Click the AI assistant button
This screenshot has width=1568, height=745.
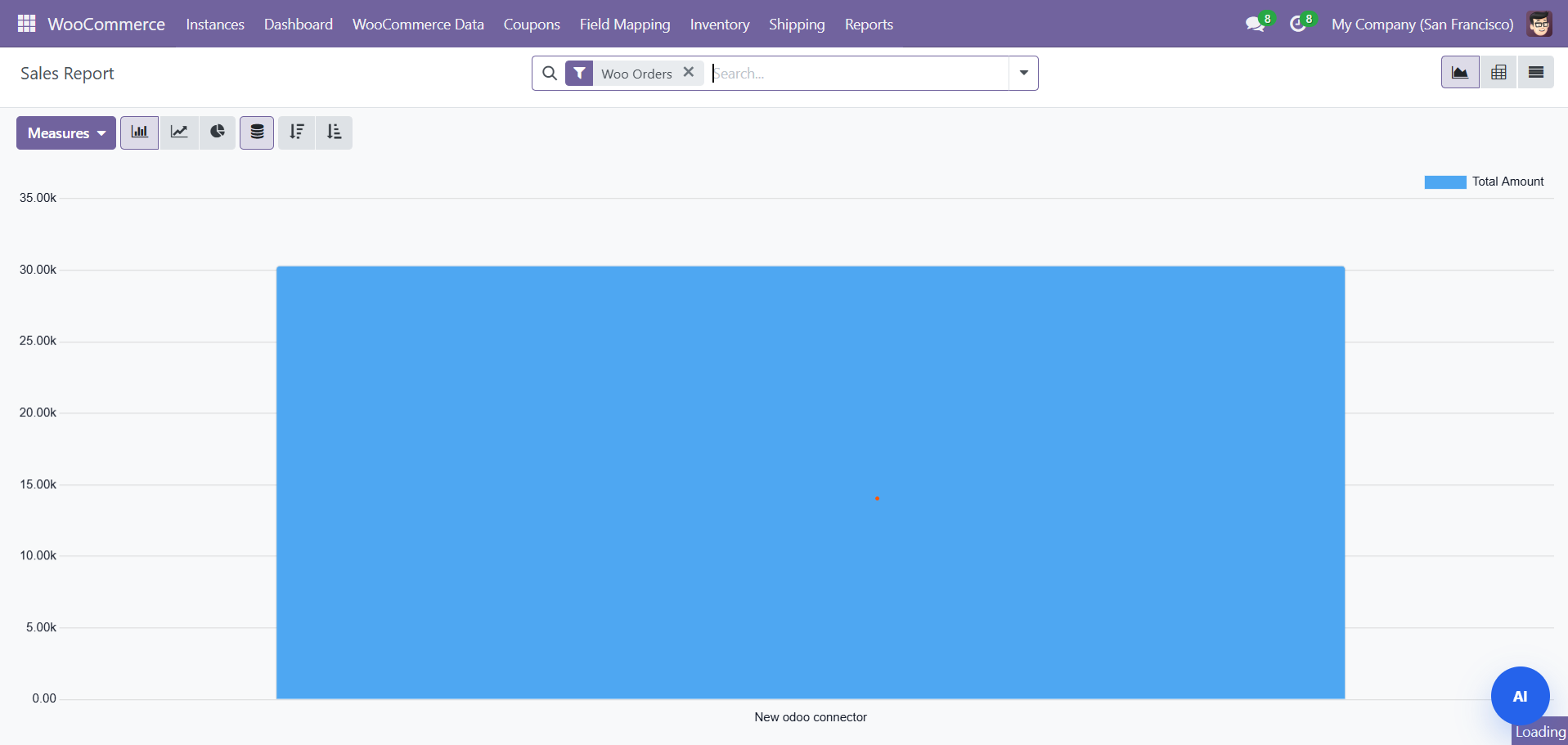click(x=1520, y=696)
